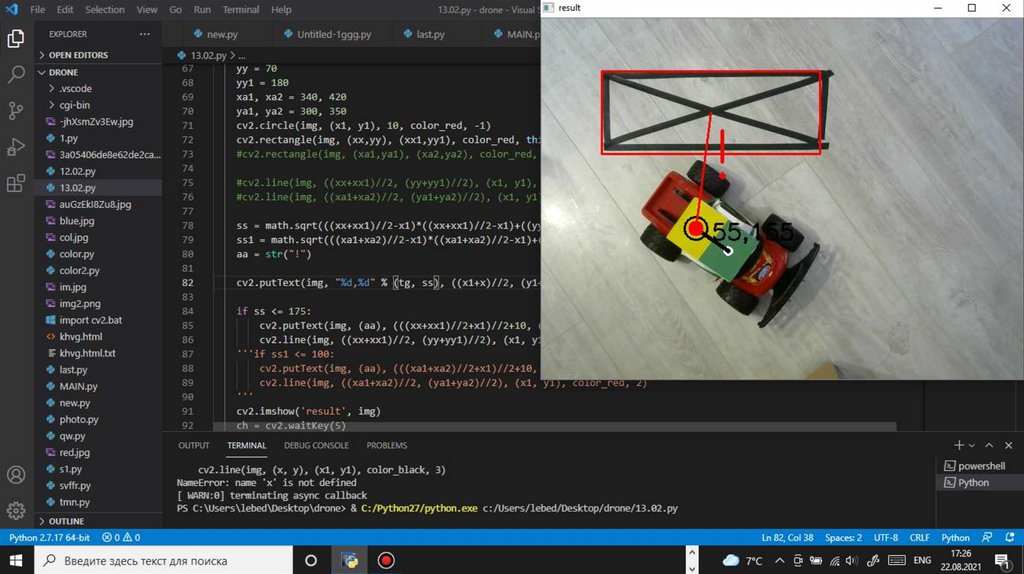Viewport: 1024px width, 574px height.
Task: Collapse the DRONE folder section
Action: click(x=62, y=72)
